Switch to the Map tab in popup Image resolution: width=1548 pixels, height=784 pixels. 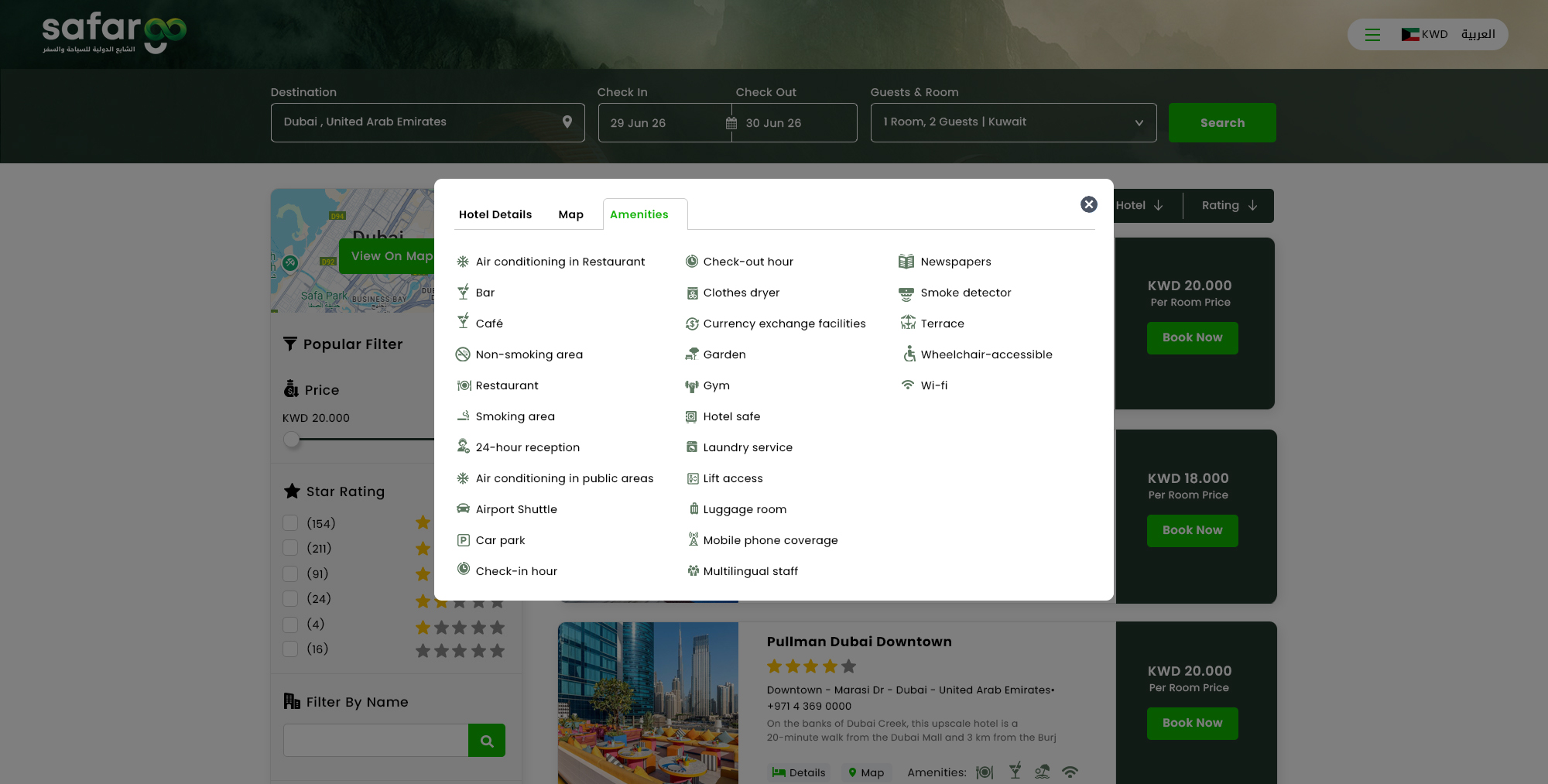570,215
